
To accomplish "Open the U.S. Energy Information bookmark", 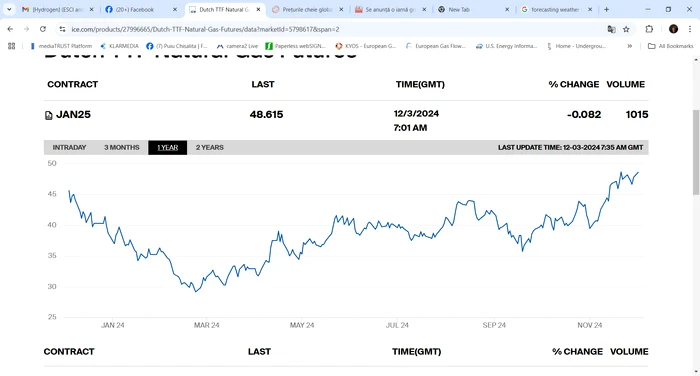I will click(507, 46).
